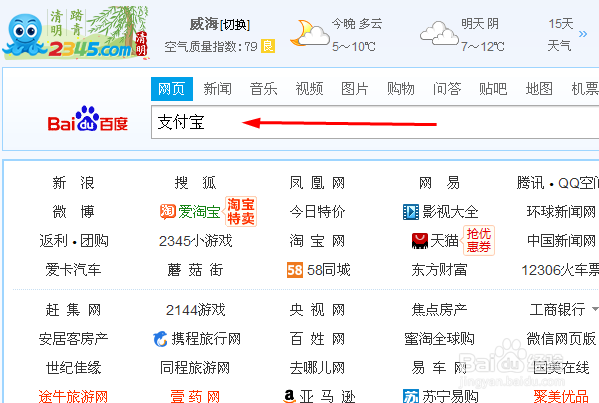
Task: Open the 2345小游戏 link
Action: 196,241
